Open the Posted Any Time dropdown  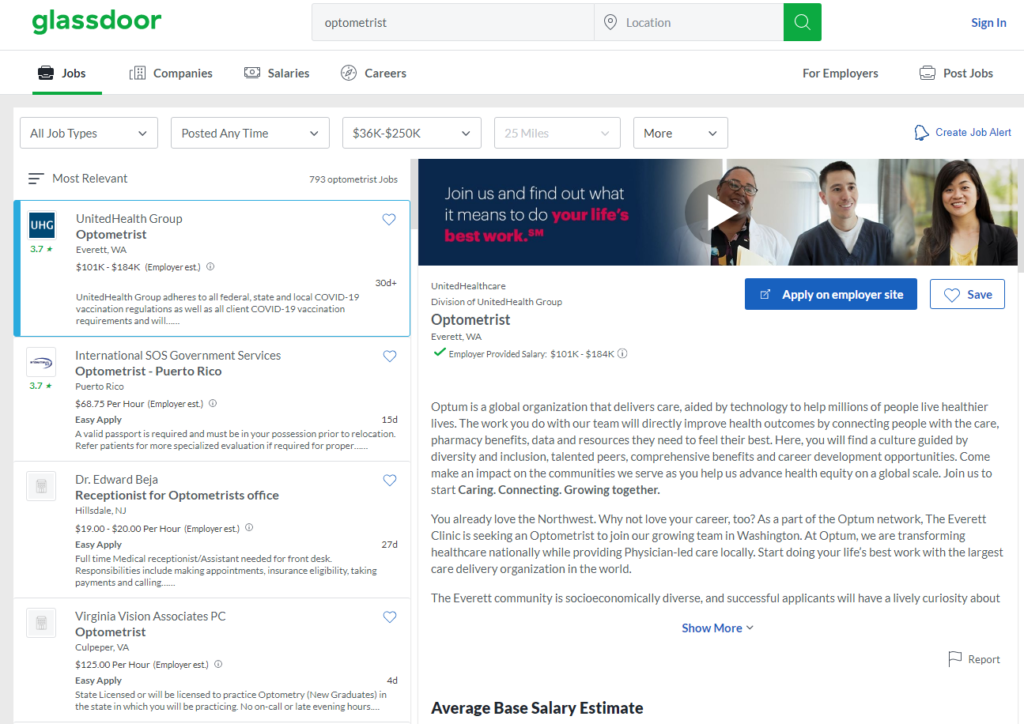click(250, 133)
